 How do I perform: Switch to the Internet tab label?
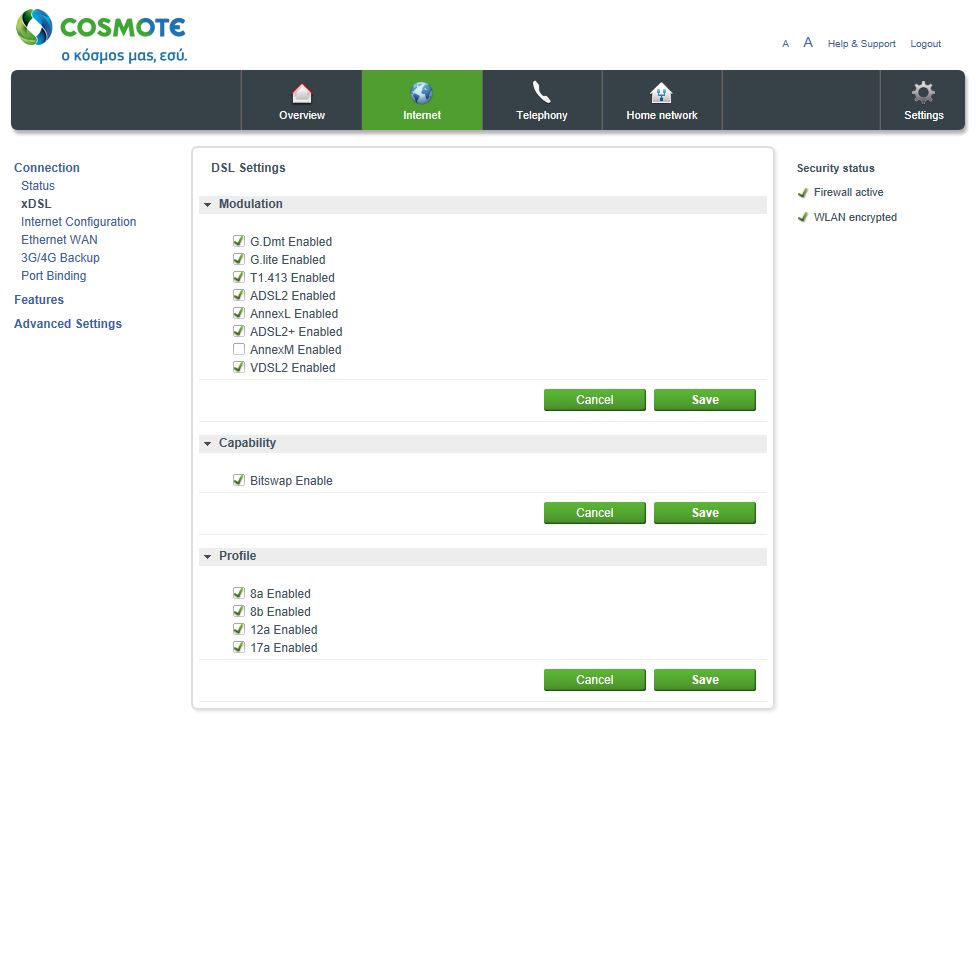pos(421,116)
